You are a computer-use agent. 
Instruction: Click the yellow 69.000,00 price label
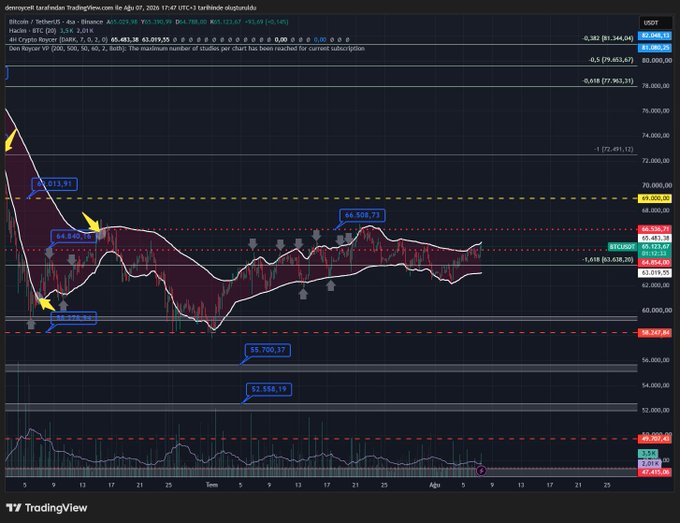point(655,198)
